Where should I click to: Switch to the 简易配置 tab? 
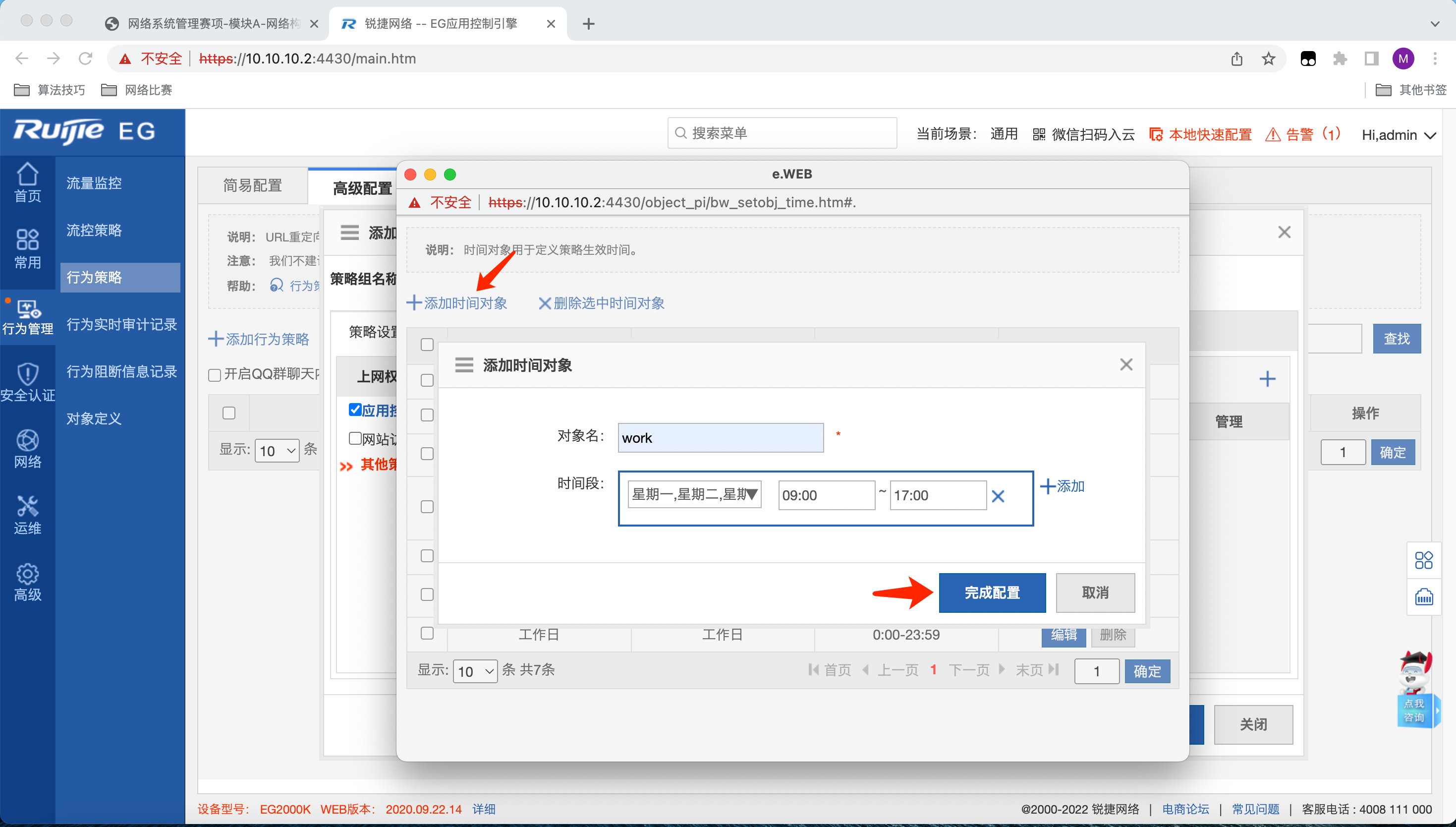(x=252, y=186)
